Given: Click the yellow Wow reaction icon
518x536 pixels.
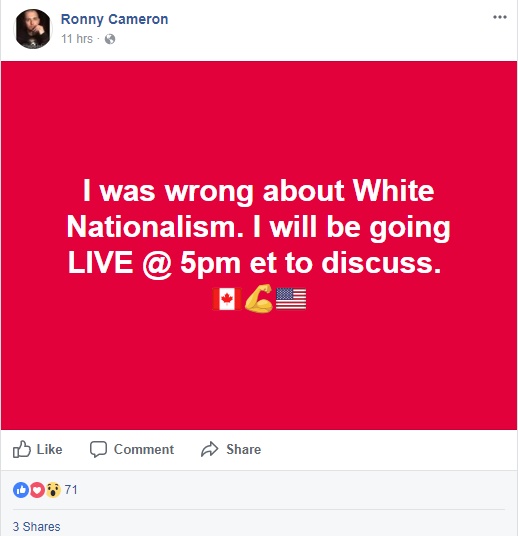Looking at the screenshot, I should click(53, 490).
